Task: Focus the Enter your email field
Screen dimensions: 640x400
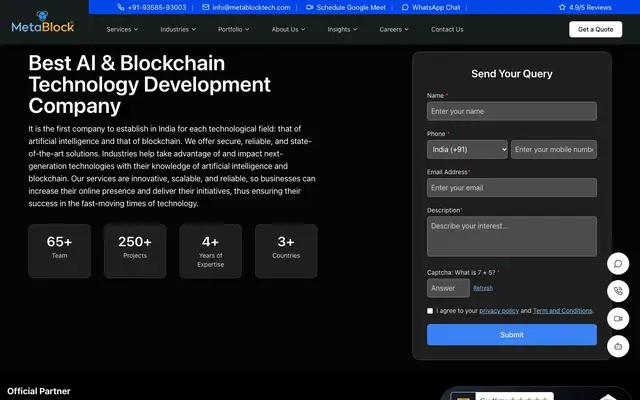Action: (512, 188)
